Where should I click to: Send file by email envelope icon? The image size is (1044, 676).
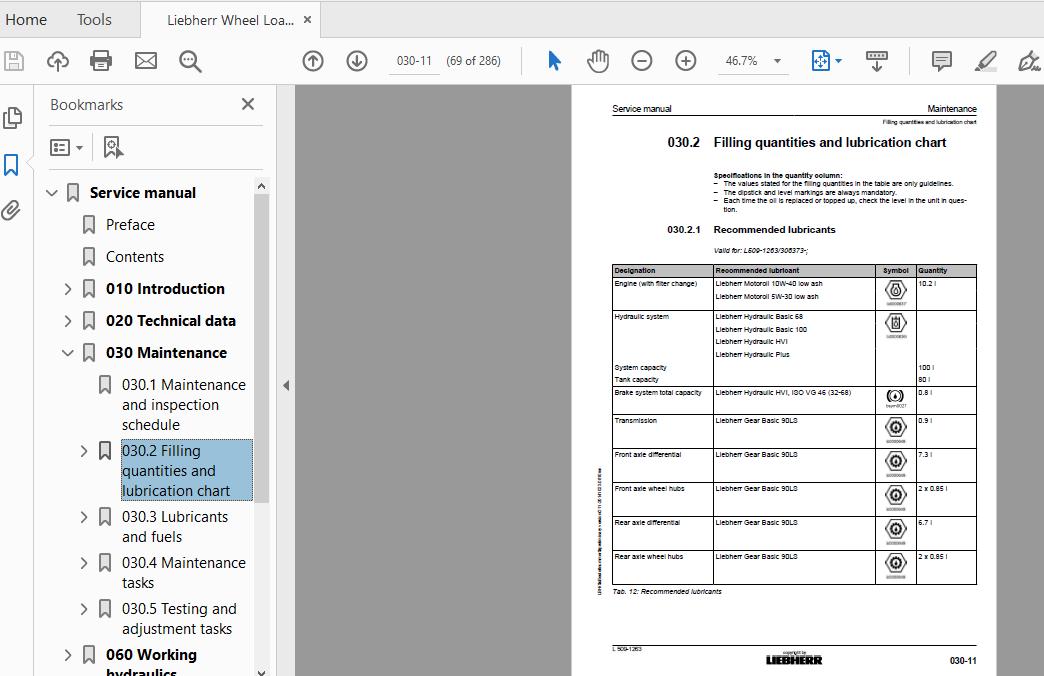click(x=146, y=61)
